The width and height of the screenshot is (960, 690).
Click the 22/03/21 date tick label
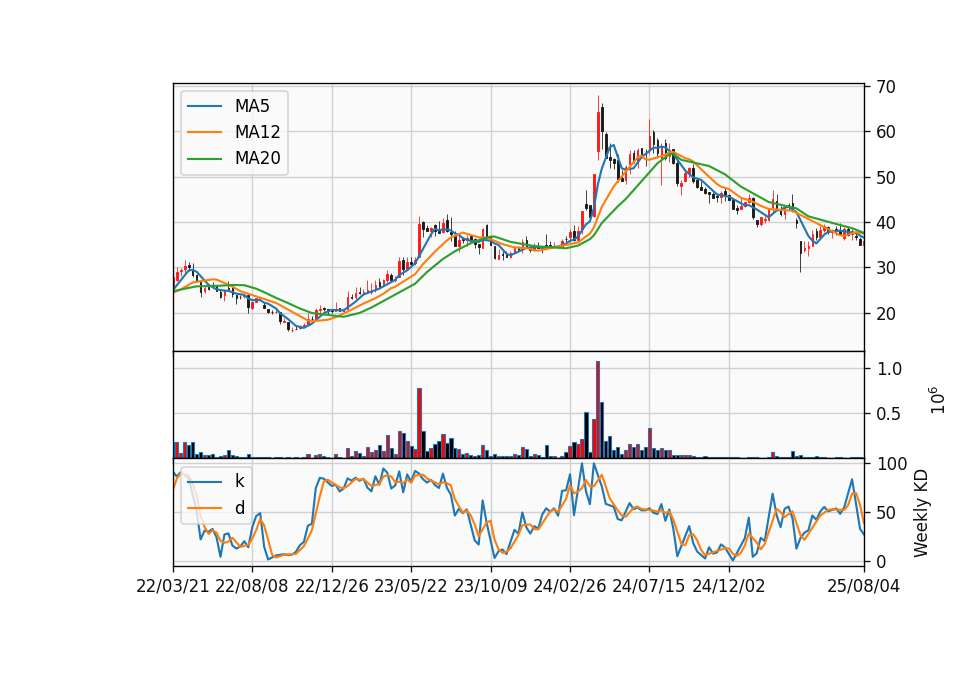tap(173, 586)
